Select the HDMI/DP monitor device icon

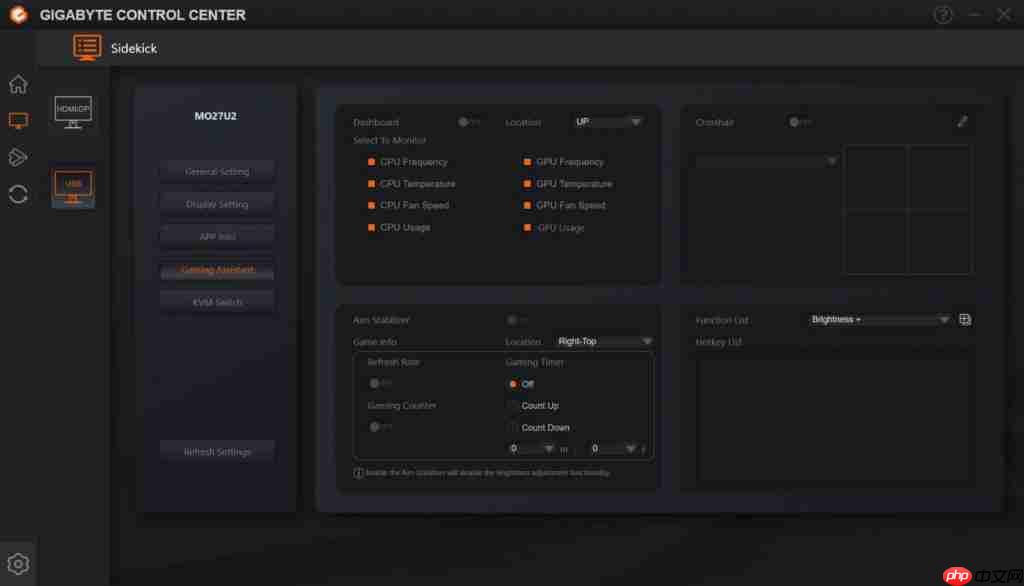(x=73, y=112)
